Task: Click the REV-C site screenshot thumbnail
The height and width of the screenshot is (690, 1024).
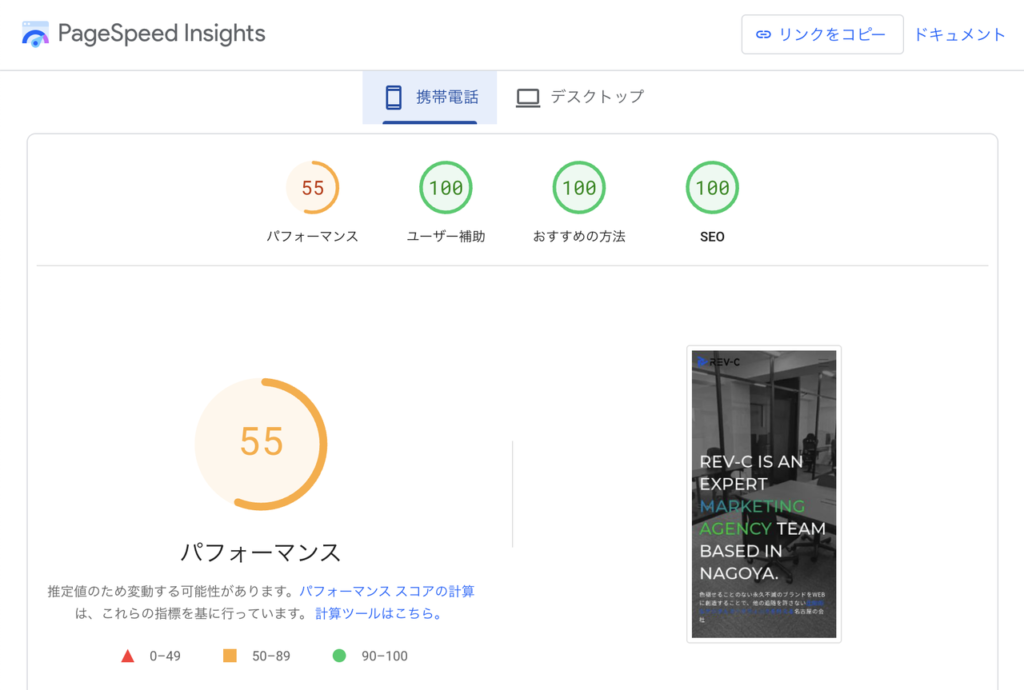Action: point(764,494)
